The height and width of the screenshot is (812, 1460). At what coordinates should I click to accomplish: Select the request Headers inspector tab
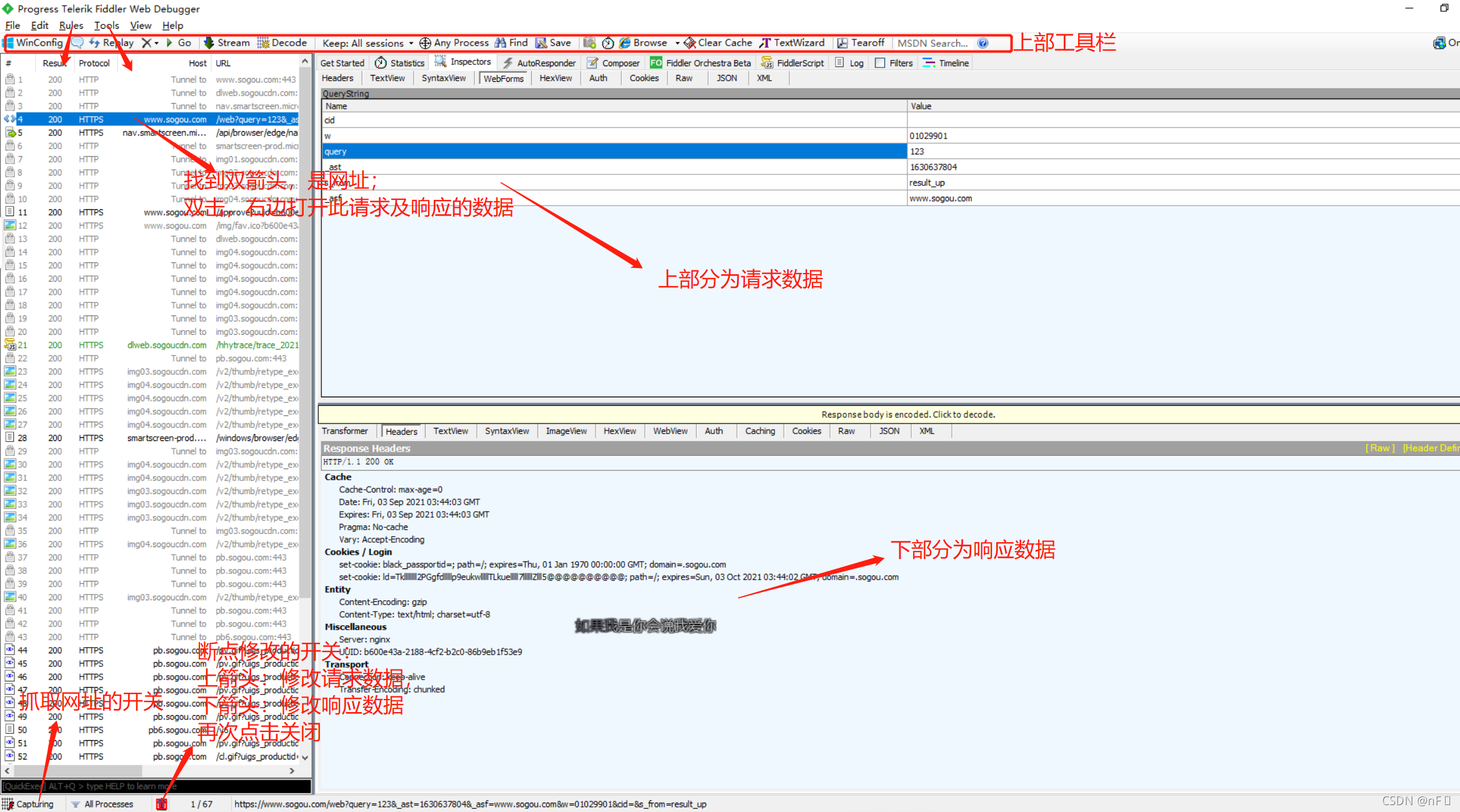click(337, 78)
